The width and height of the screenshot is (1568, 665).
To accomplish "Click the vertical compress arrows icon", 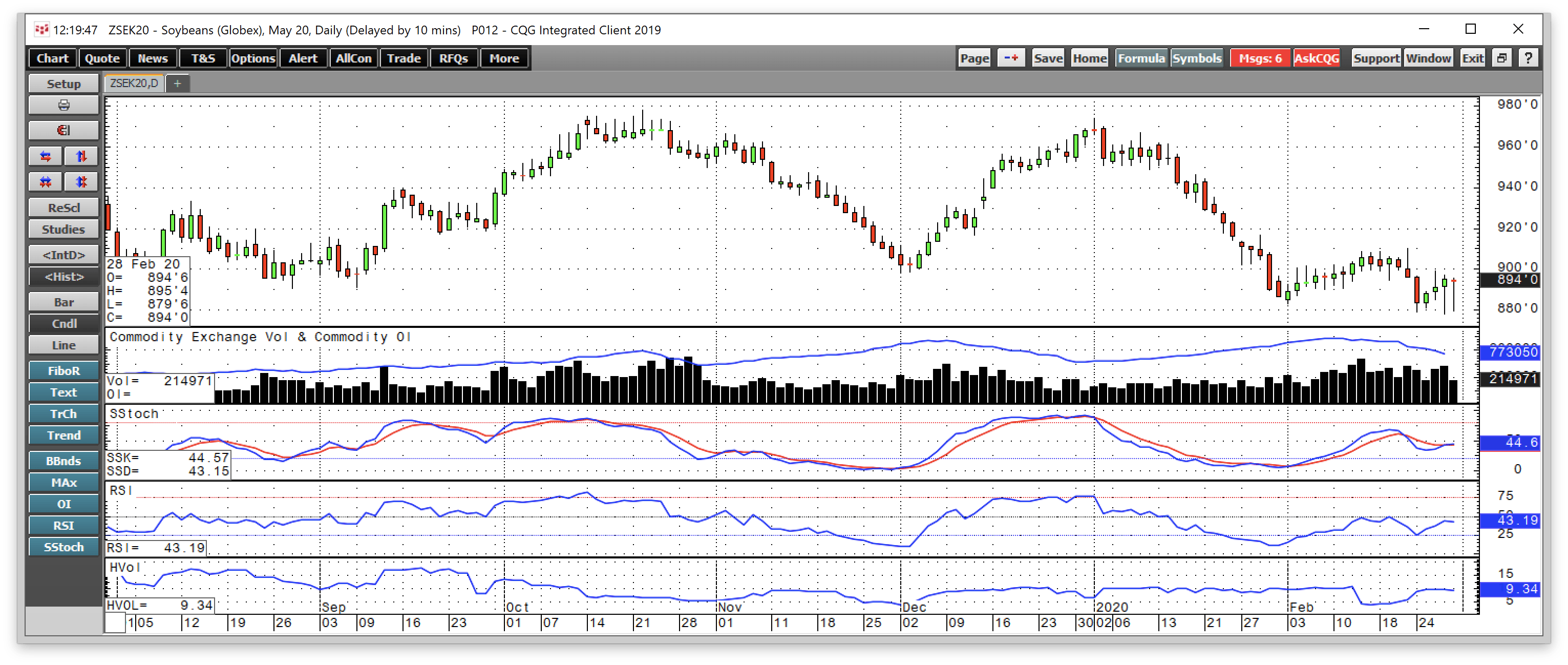I will (81, 182).
